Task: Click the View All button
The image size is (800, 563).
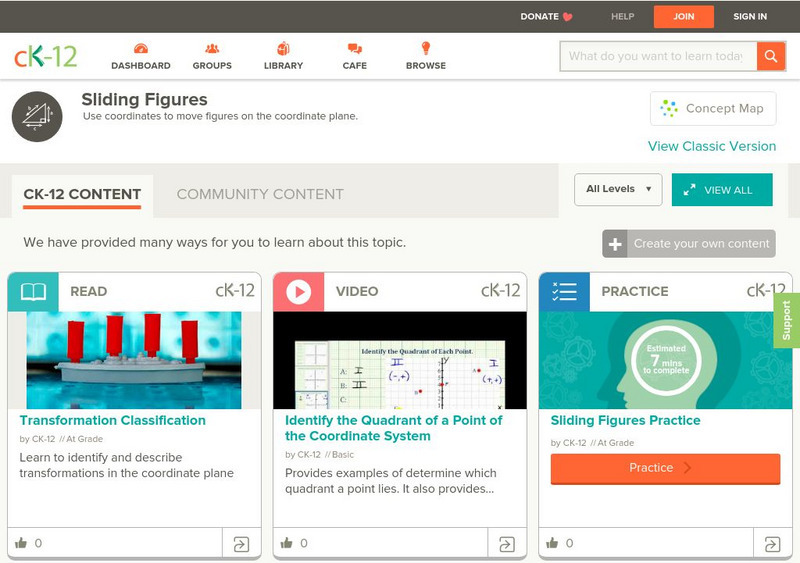Action: coord(722,190)
